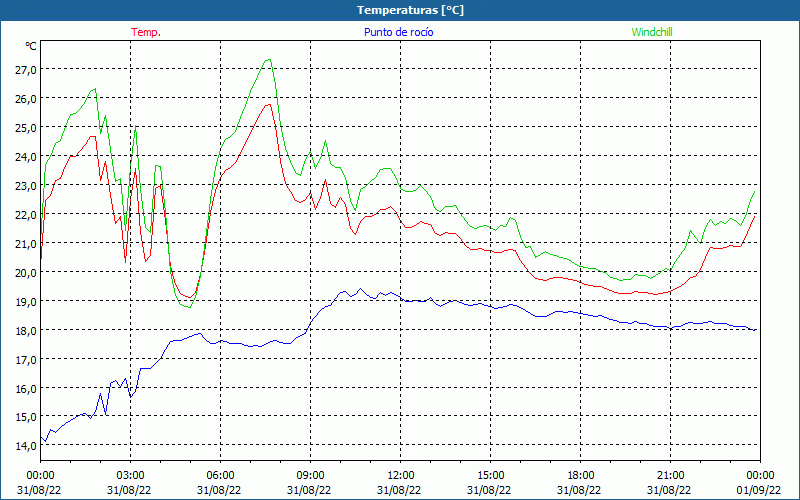The image size is (800, 500).
Task: Click the 03:00 time axis label
Action: 131,476
